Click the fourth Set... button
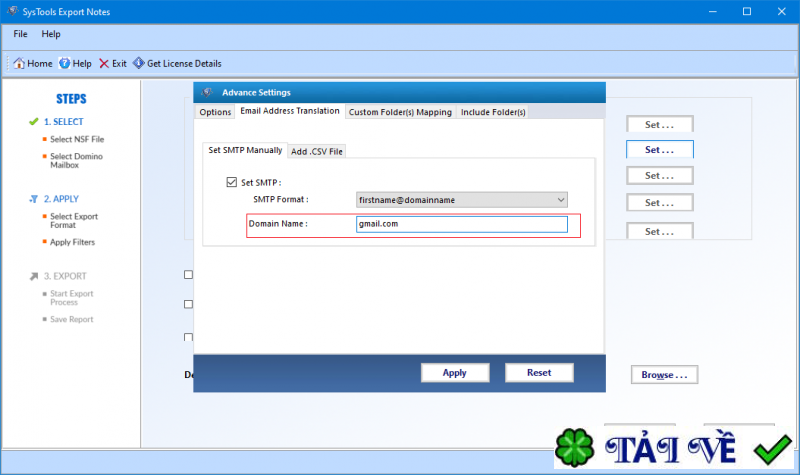The image size is (800, 475). pyautogui.click(x=659, y=203)
